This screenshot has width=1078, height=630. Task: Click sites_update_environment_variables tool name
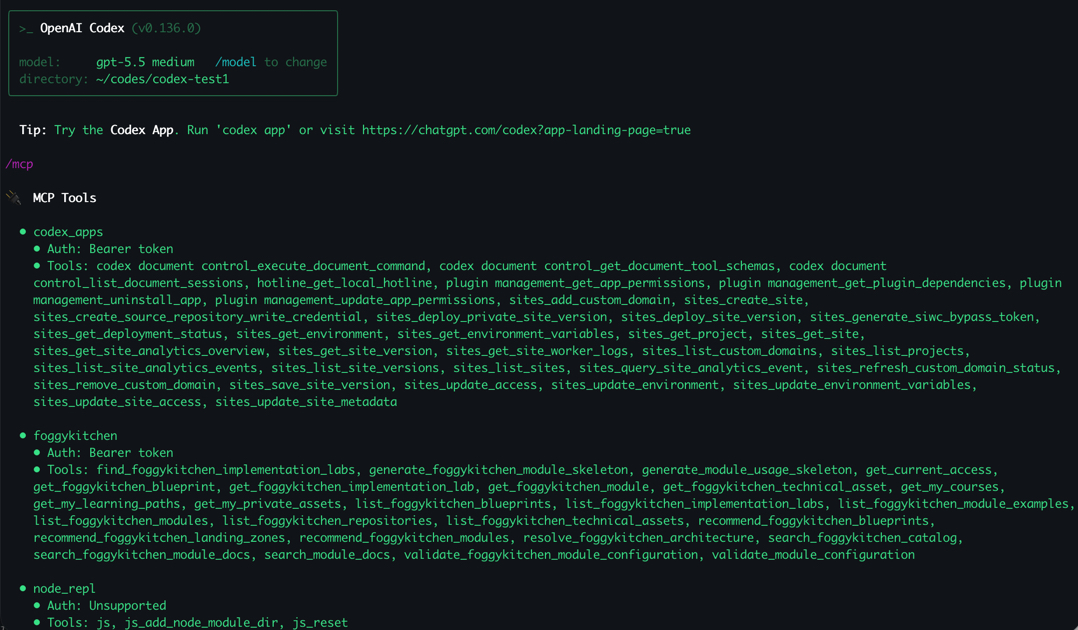click(x=852, y=384)
